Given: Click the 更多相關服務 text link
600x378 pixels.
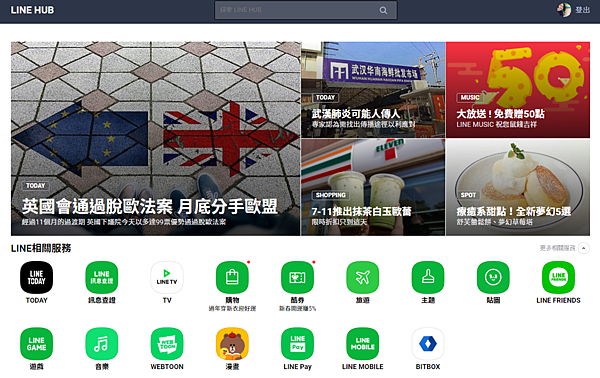Looking at the screenshot, I should (x=557, y=248).
